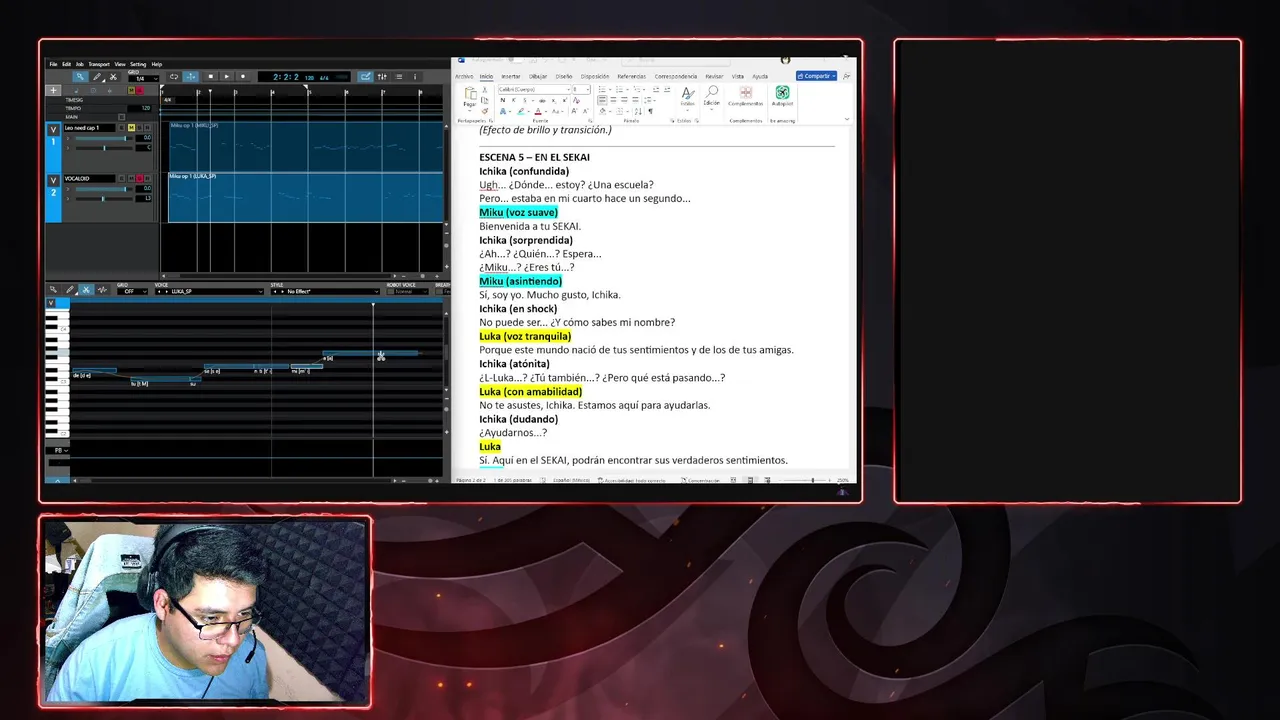
Task: Switch to Insertar tab in Word
Action: [x=510, y=76]
